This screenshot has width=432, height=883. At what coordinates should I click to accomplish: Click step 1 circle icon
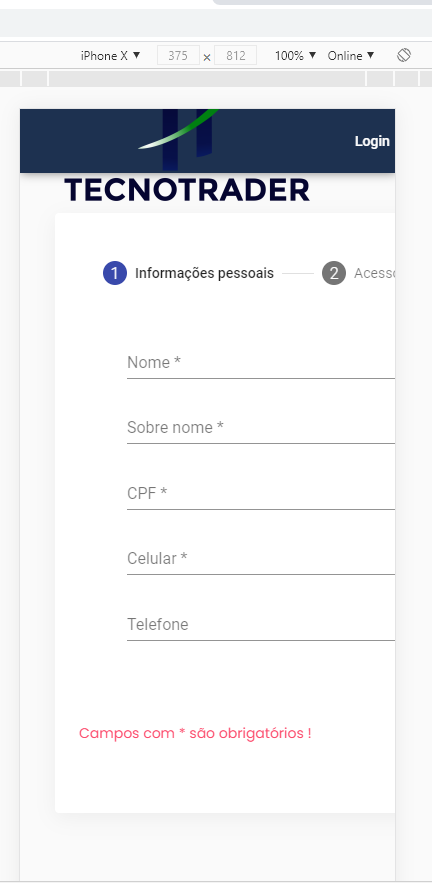coord(114,273)
